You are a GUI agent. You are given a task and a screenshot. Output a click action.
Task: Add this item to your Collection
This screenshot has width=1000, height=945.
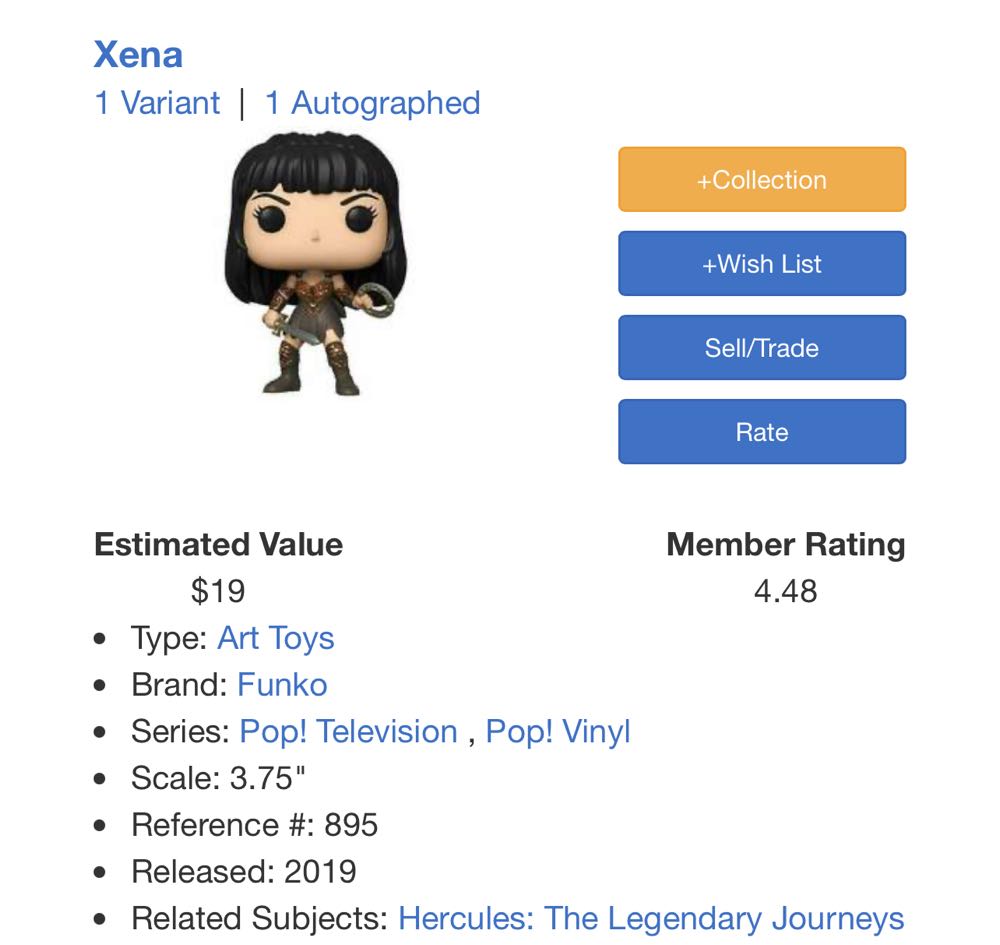tap(762, 179)
